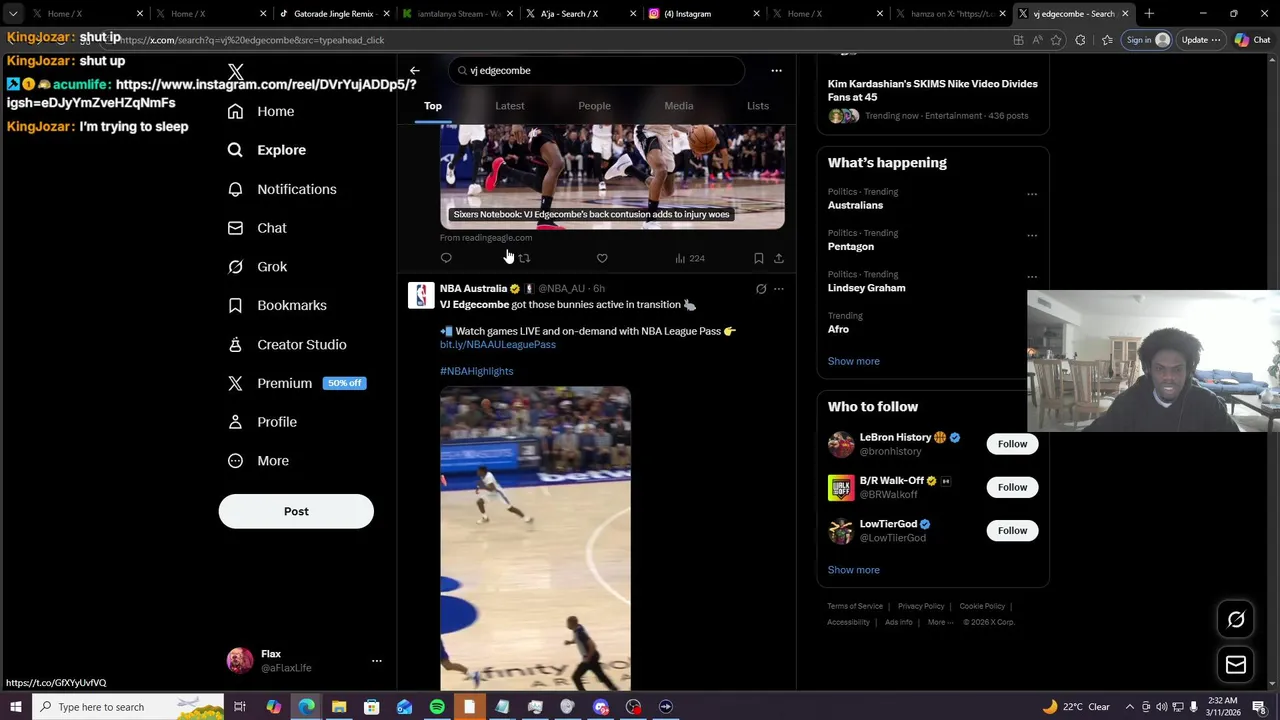This screenshot has height=720, width=1280.
Task: Show more under Who to follow
Action: 854,570
